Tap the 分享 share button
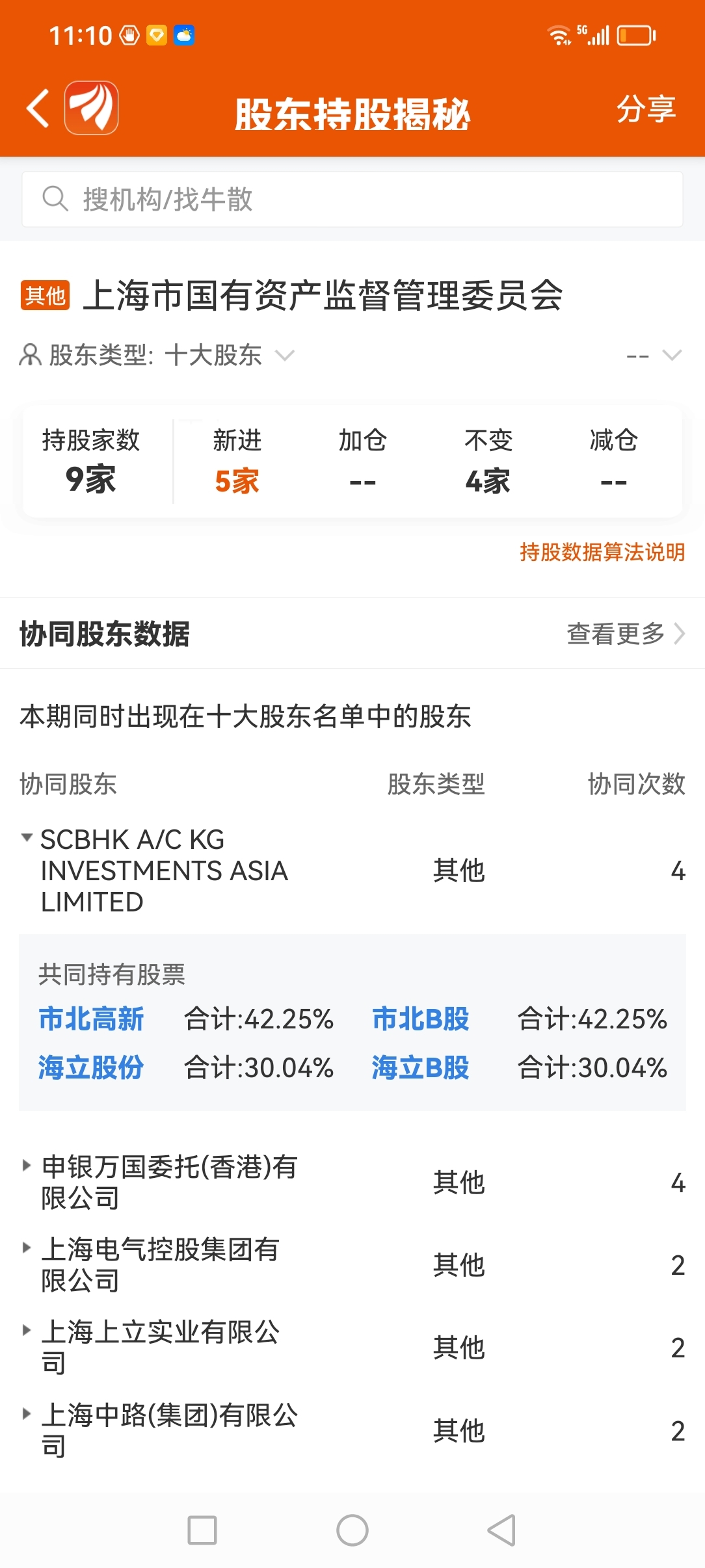705x1568 pixels. click(x=646, y=109)
